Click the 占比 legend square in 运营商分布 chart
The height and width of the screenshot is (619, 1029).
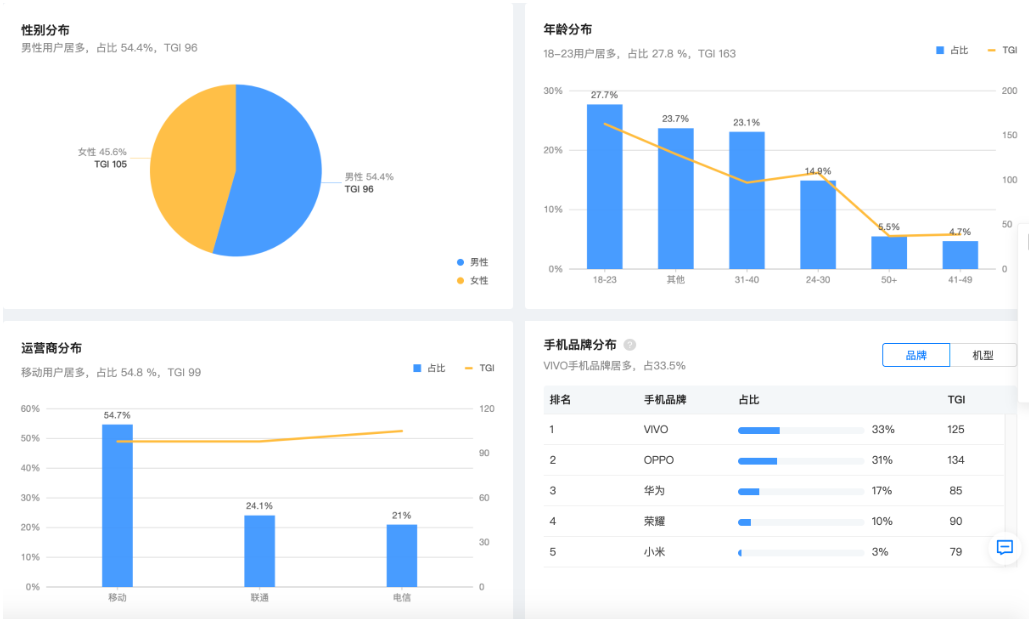click(x=417, y=368)
